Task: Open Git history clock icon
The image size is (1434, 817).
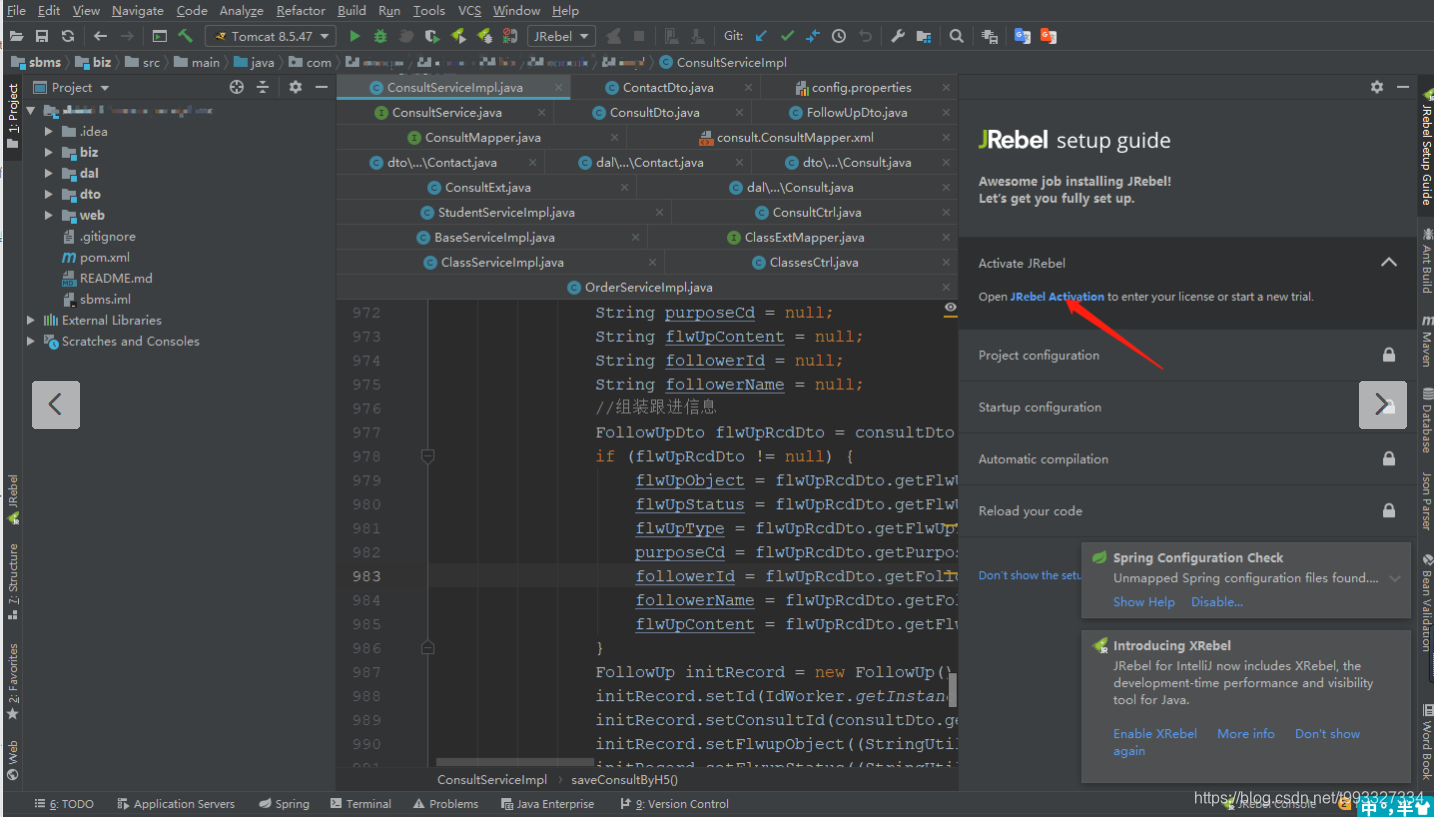Action: coord(839,36)
